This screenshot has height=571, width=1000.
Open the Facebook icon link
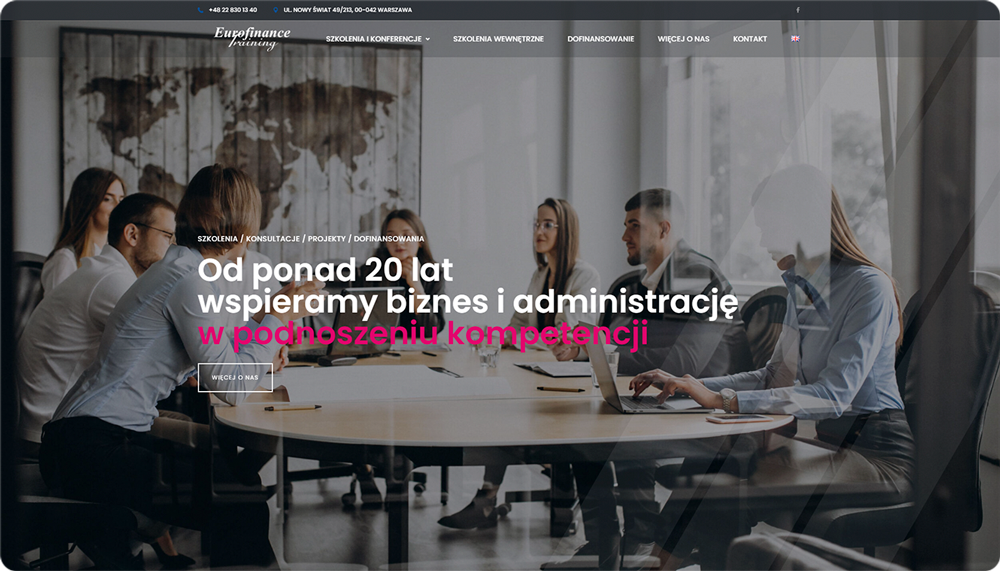[798, 10]
